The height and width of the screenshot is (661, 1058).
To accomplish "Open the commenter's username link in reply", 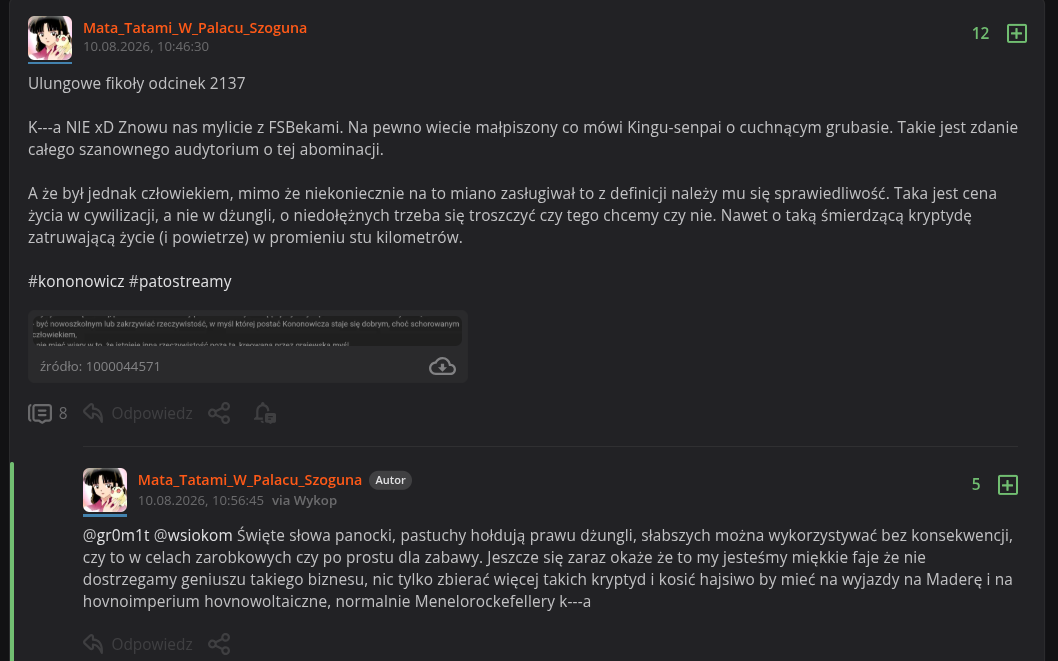I will click(250, 480).
